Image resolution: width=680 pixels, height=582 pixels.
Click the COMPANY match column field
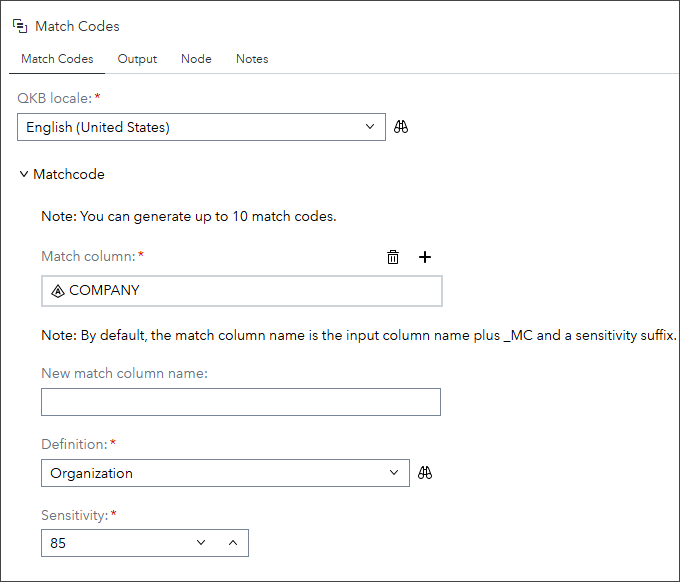[x=250, y=291]
